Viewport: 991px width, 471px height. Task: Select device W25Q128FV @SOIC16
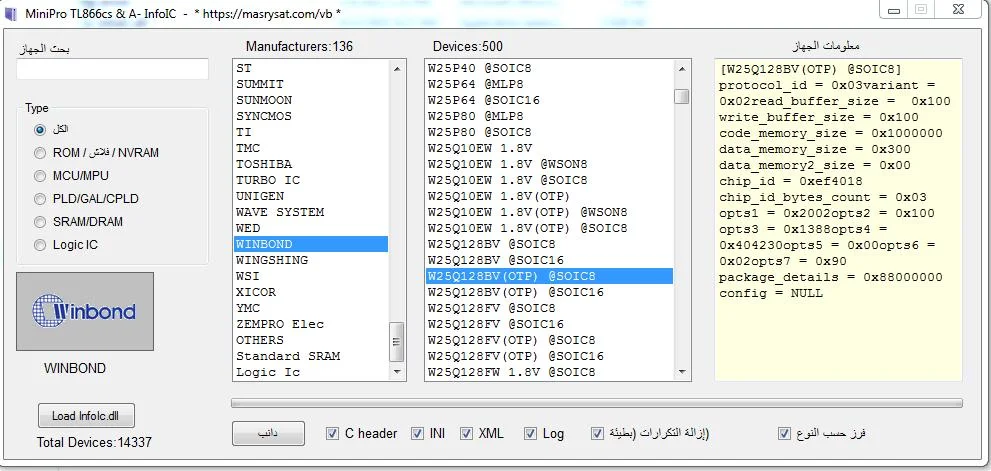549,324
